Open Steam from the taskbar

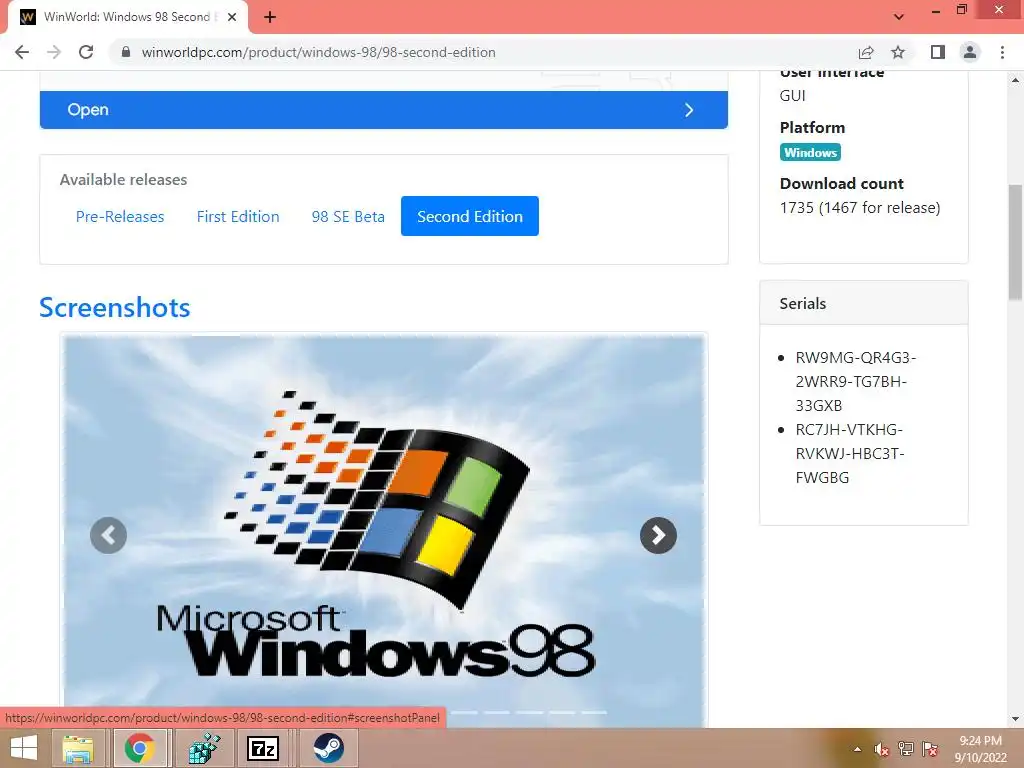click(328, 748)
